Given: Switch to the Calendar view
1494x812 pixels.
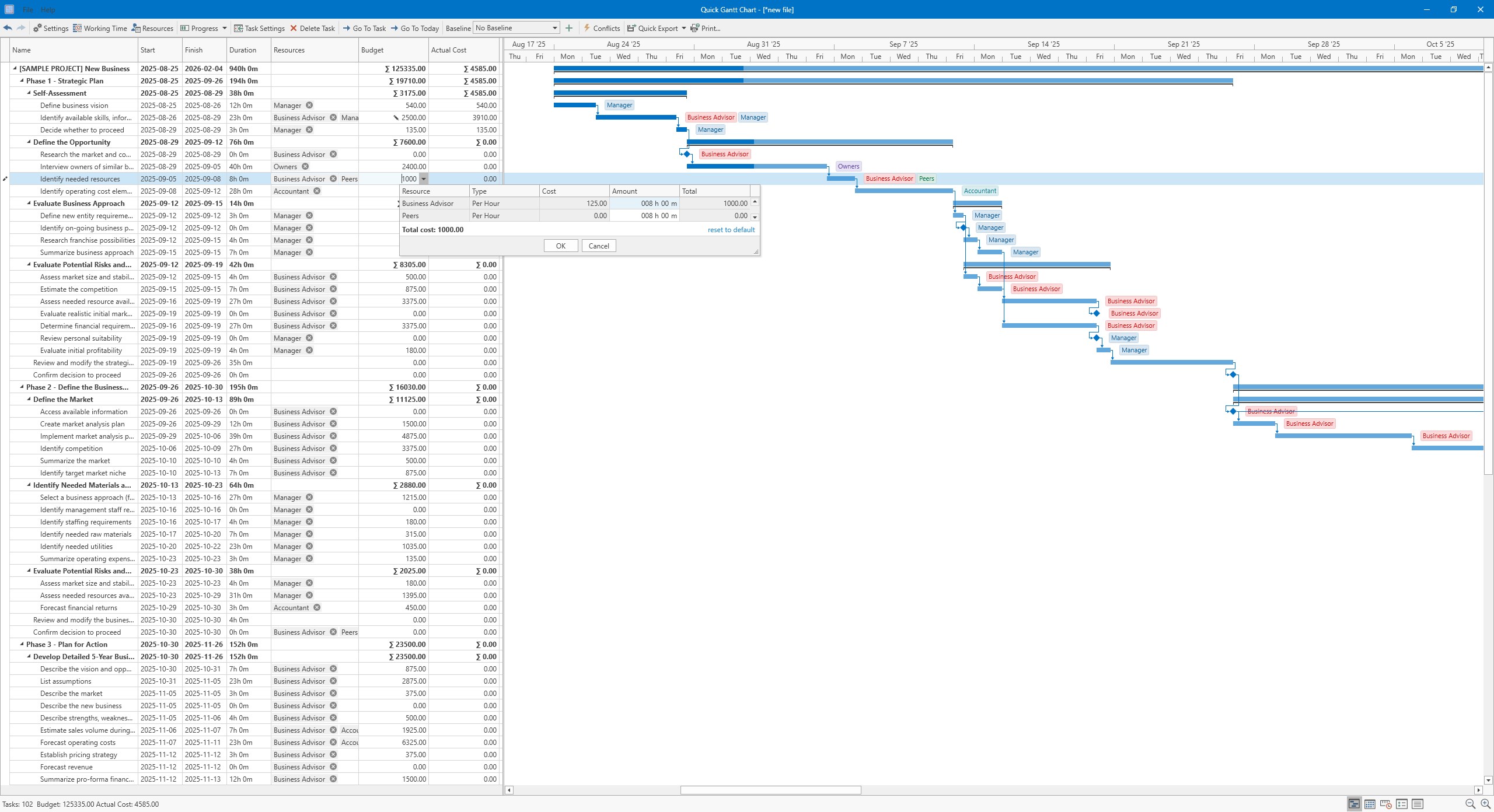Looking at the screenshot, I should 1369,804.
